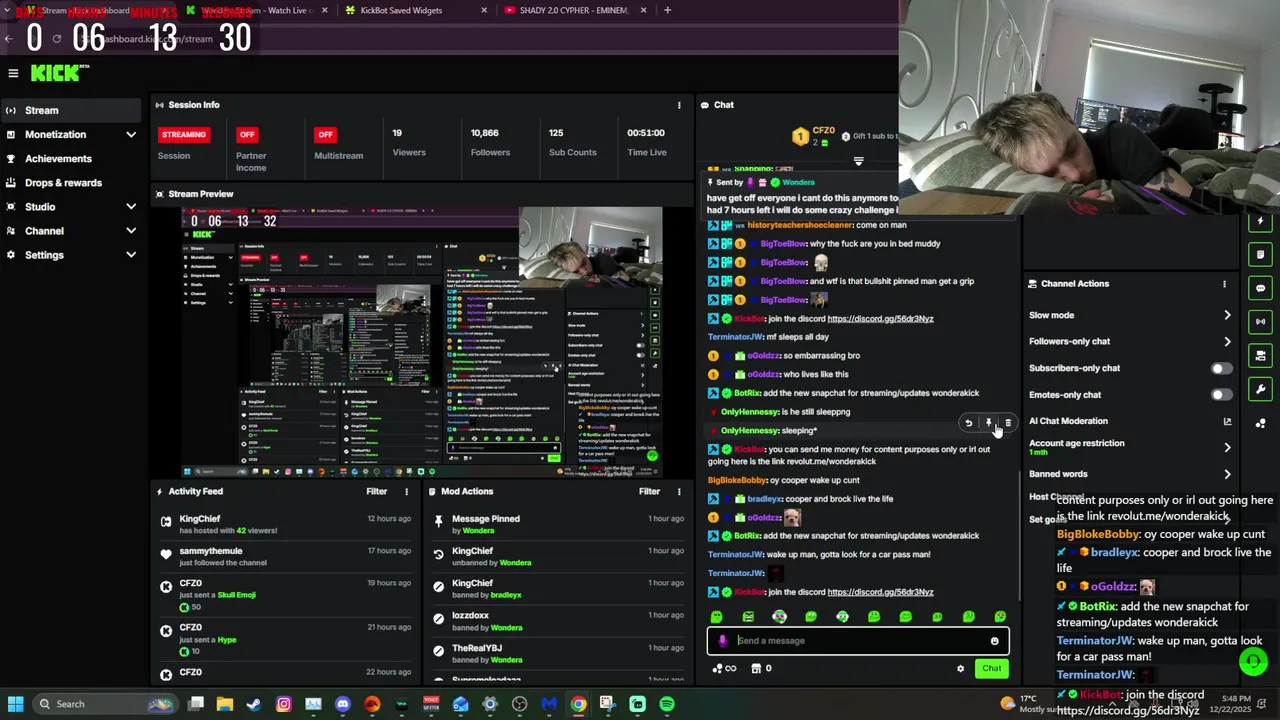Image resolution: width=1280 pixels, height=720 pixels.
Task: Open Channel Actions options menu
Action: (x=1224, y=284)
